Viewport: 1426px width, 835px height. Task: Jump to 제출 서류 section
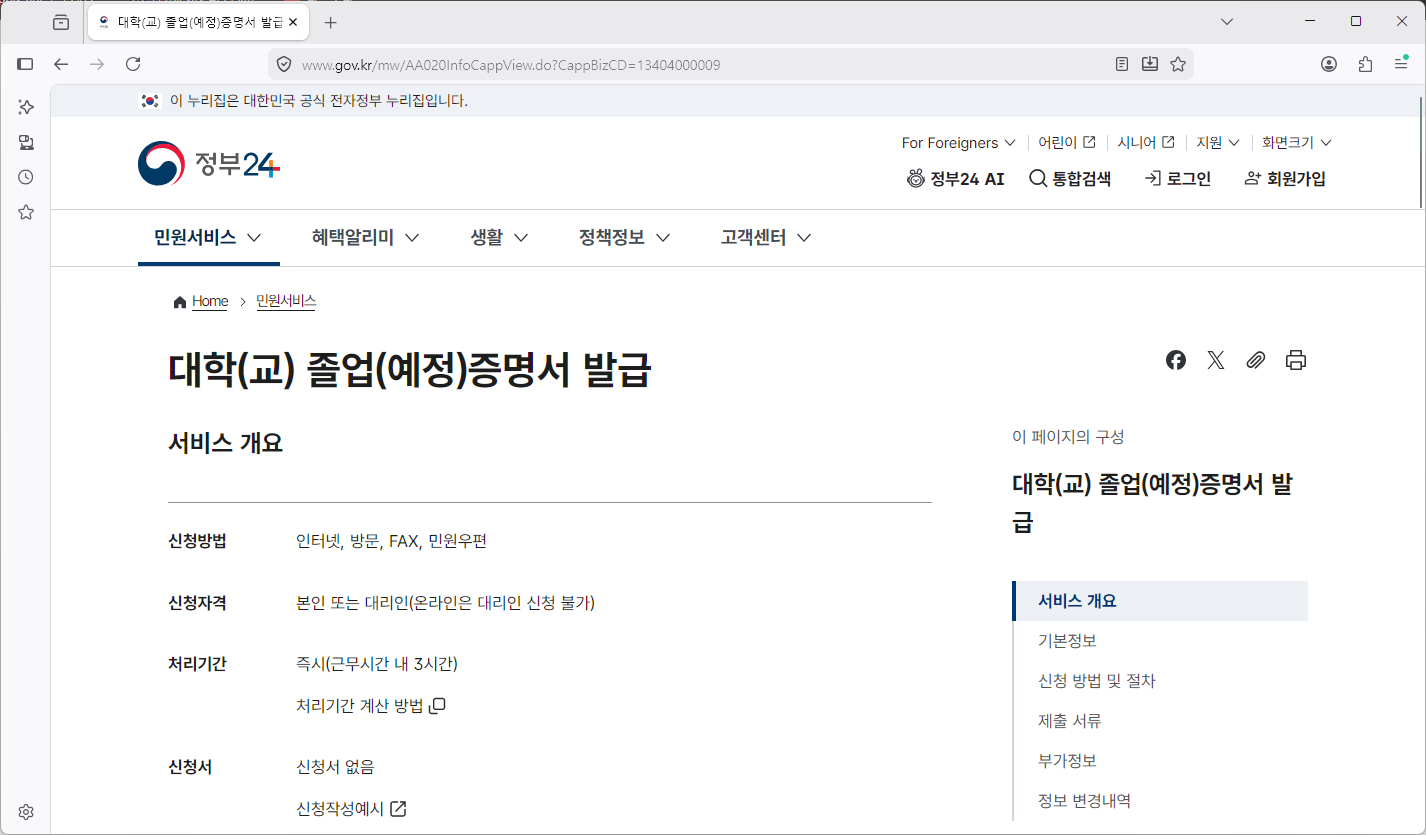pos(1070,721)
